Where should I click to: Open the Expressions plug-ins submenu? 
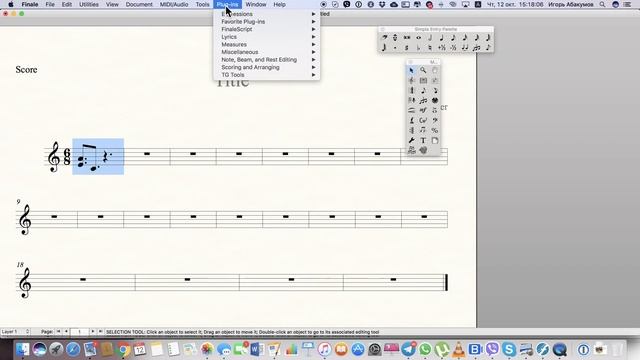267,14
